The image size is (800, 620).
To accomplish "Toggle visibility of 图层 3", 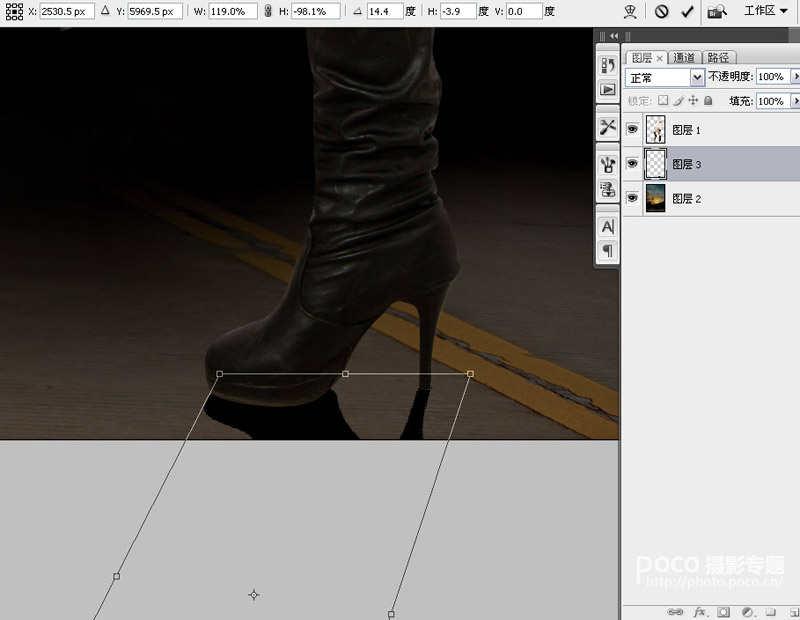I will (x=632, y=164).
